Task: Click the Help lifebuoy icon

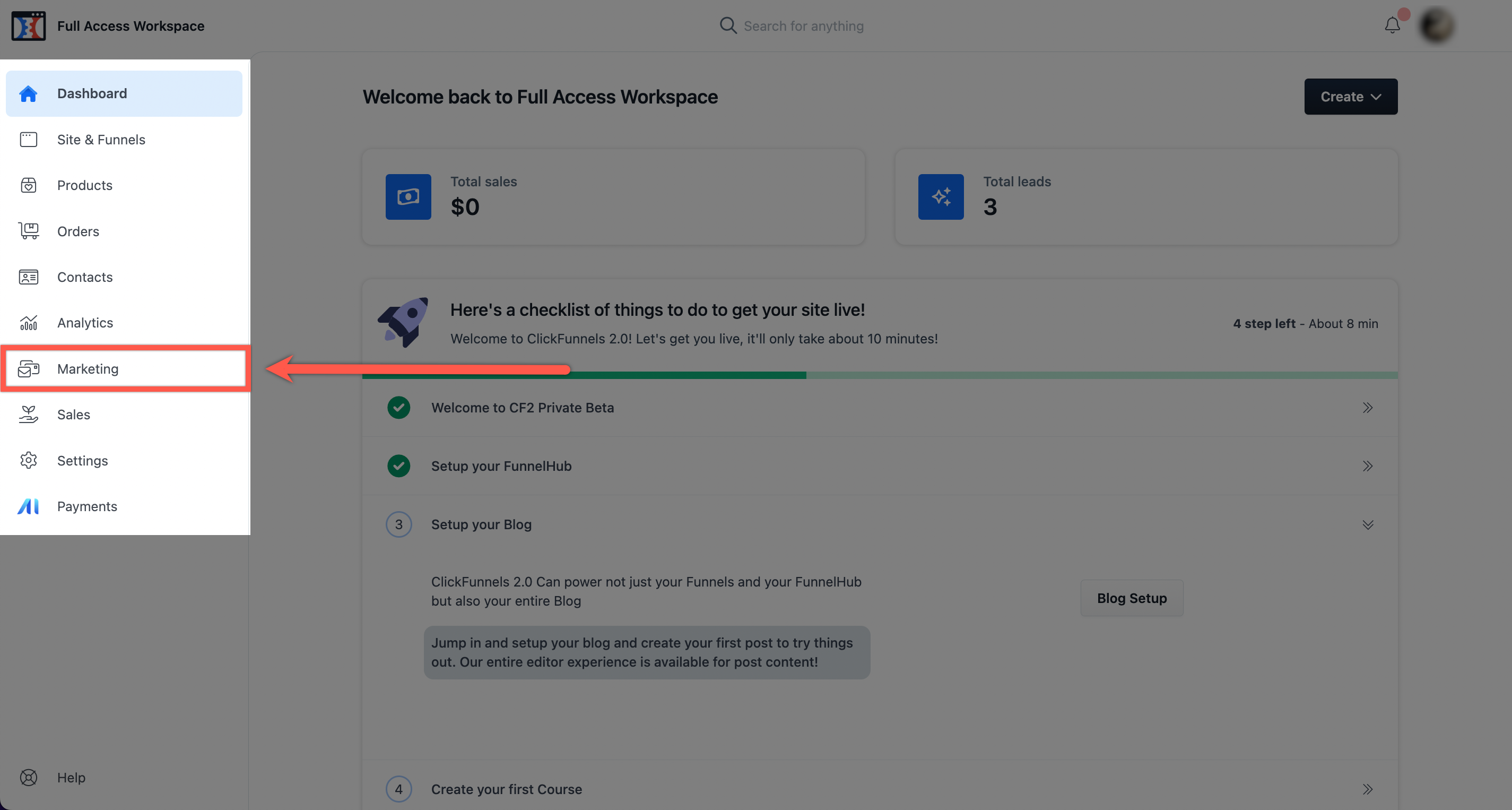Action: (28, 777)
